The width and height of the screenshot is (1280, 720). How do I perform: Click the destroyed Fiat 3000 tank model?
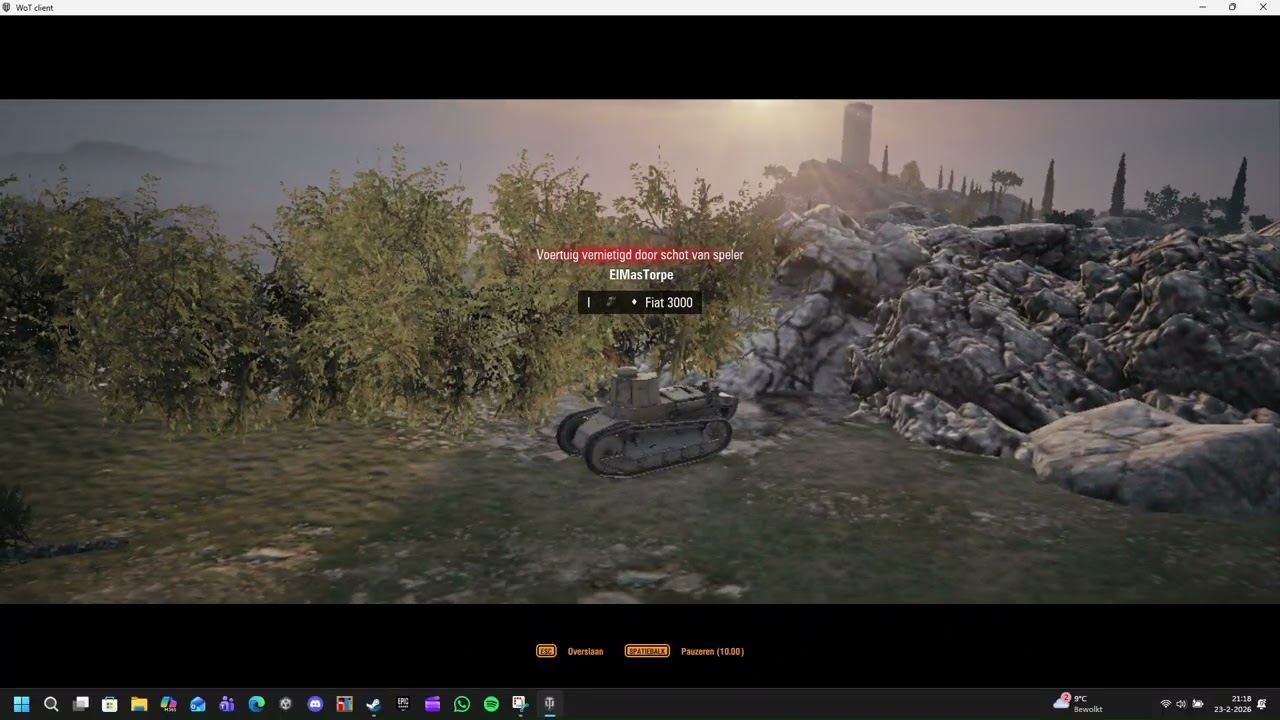click(x=646, y=421)
